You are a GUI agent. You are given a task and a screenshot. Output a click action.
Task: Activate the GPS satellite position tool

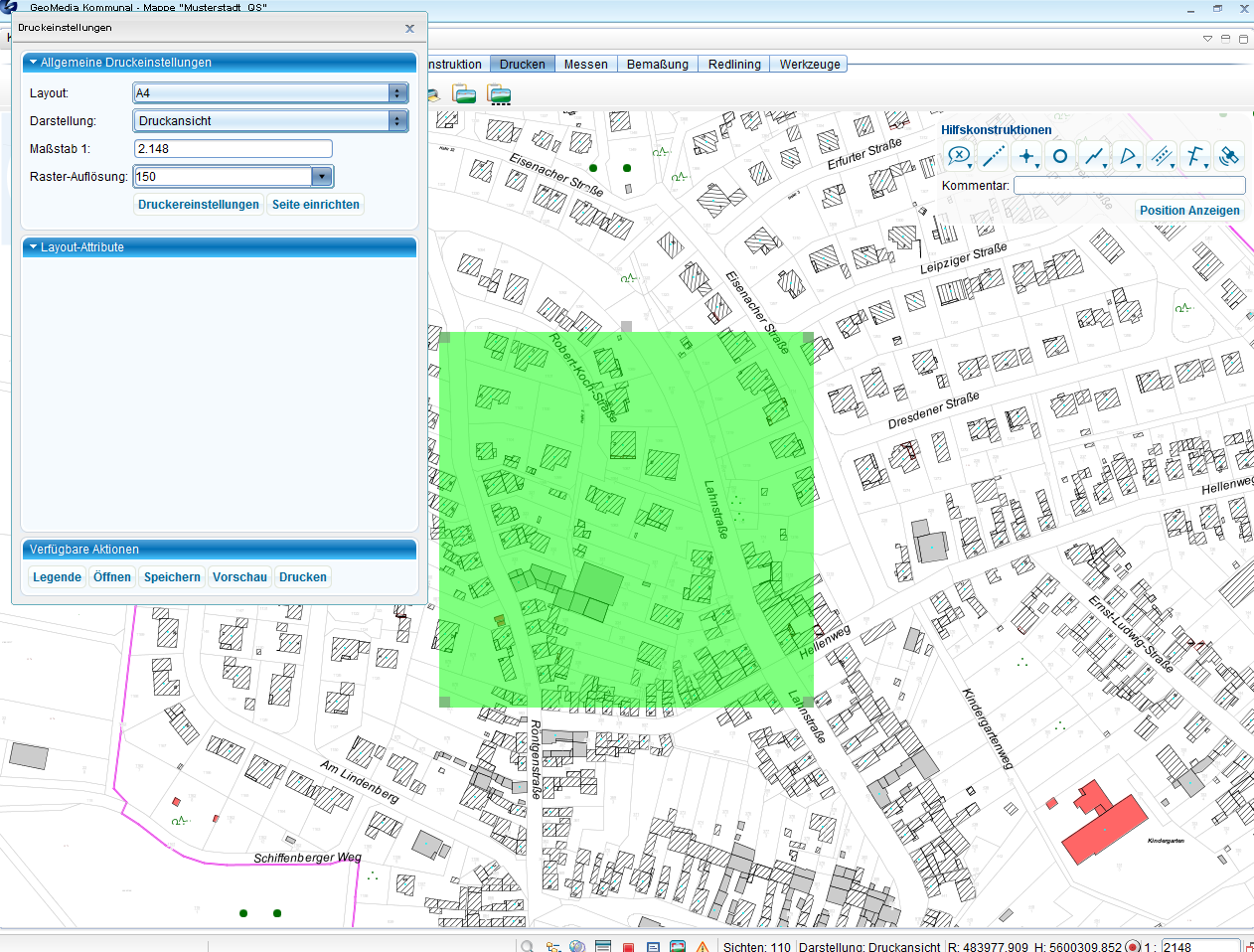tap(1229, 156)
